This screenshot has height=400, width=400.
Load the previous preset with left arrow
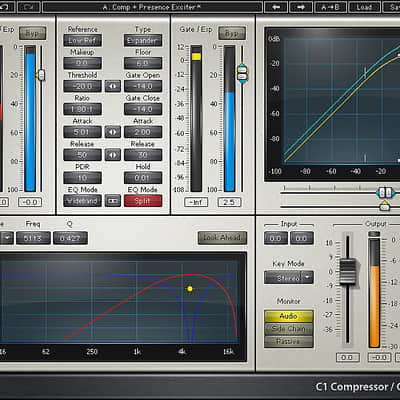click(276, 7)
